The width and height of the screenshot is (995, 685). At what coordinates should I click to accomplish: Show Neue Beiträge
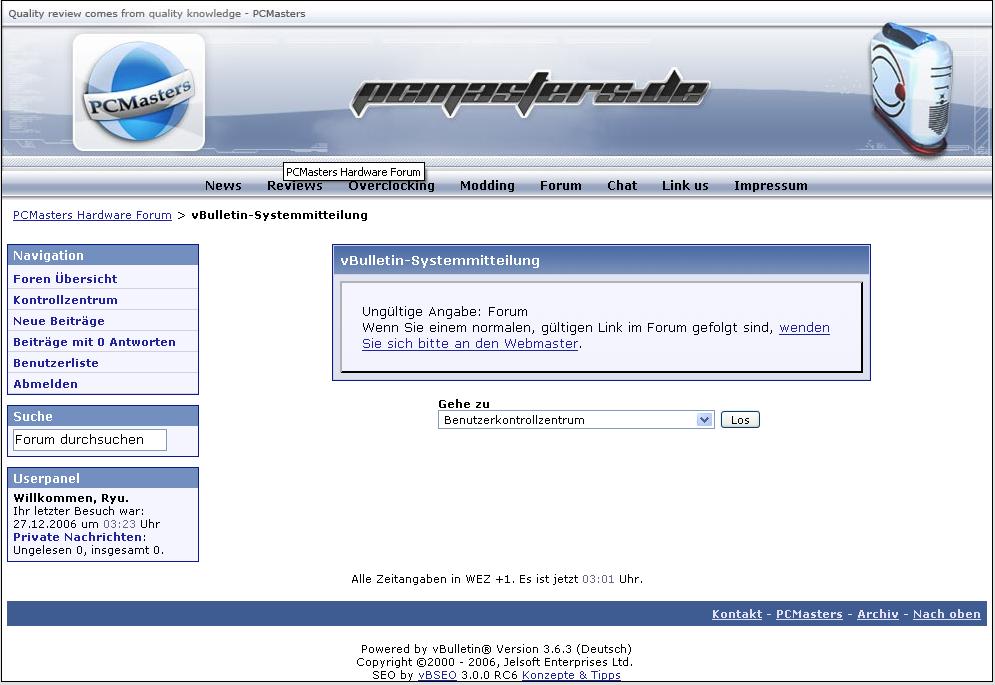coord(59,321)
